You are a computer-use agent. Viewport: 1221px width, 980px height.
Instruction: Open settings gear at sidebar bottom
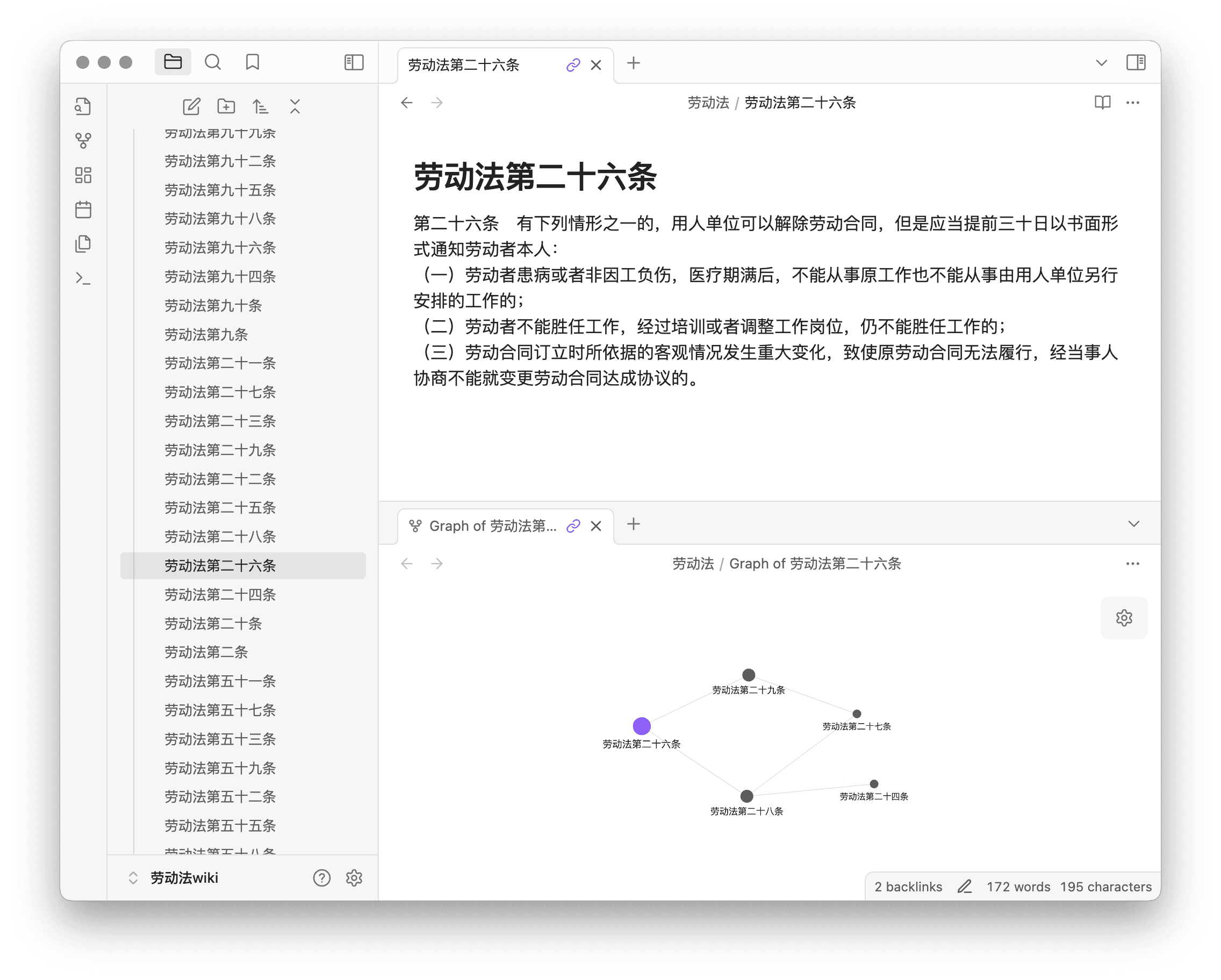tap(354, 877)
